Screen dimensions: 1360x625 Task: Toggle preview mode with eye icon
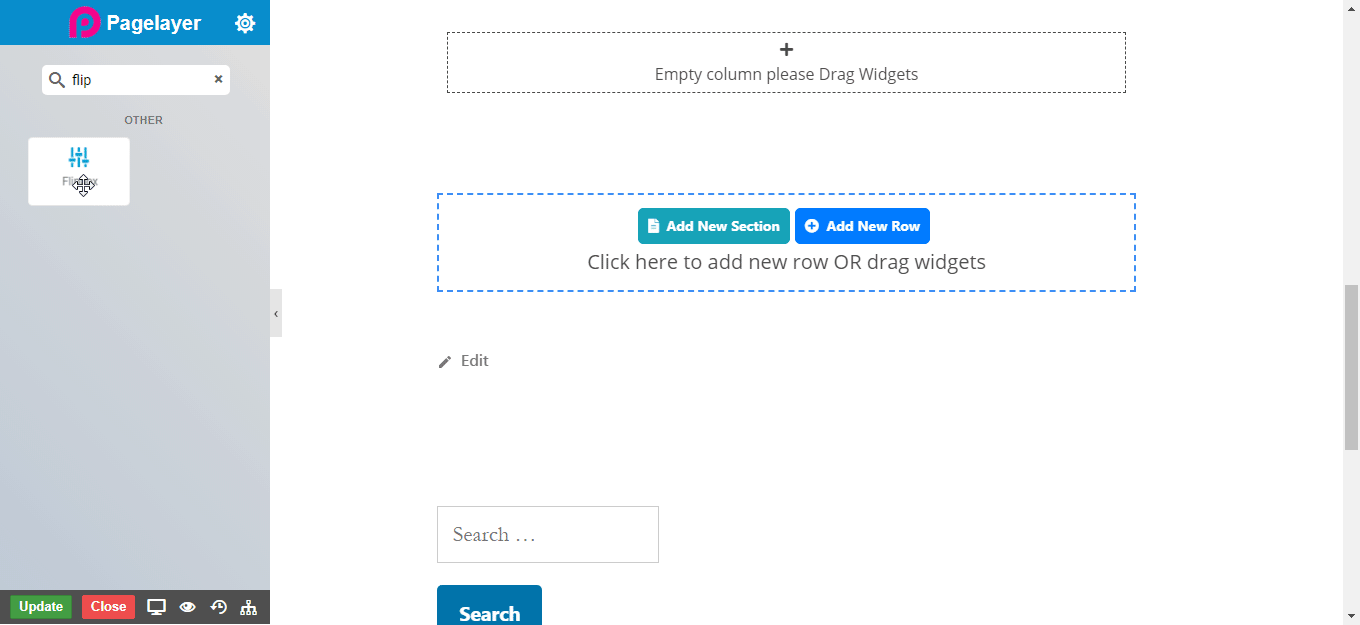[187, 607]
